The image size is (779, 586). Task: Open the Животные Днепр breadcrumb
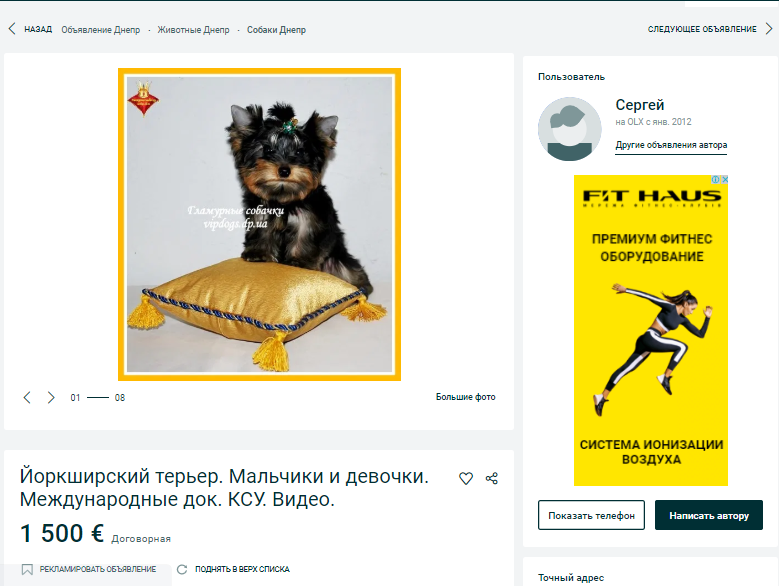193,30
